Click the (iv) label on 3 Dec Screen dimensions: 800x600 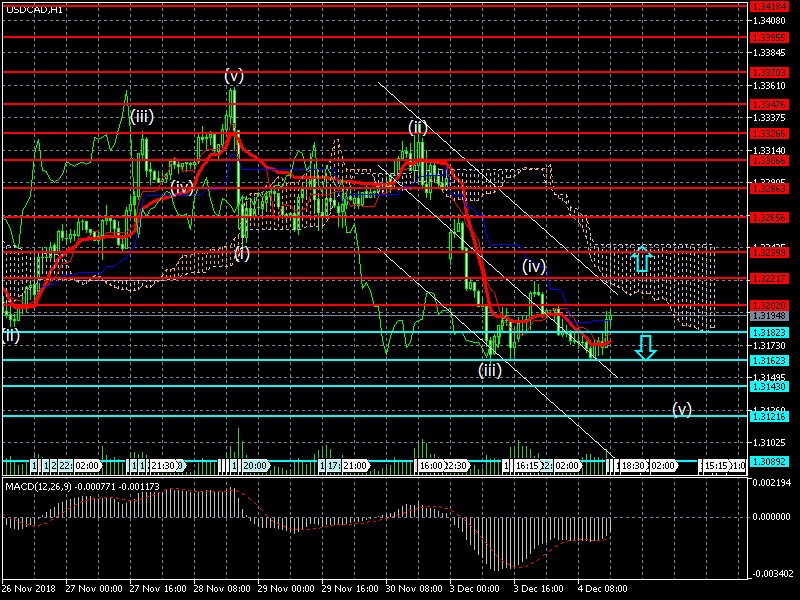(534, 266)
